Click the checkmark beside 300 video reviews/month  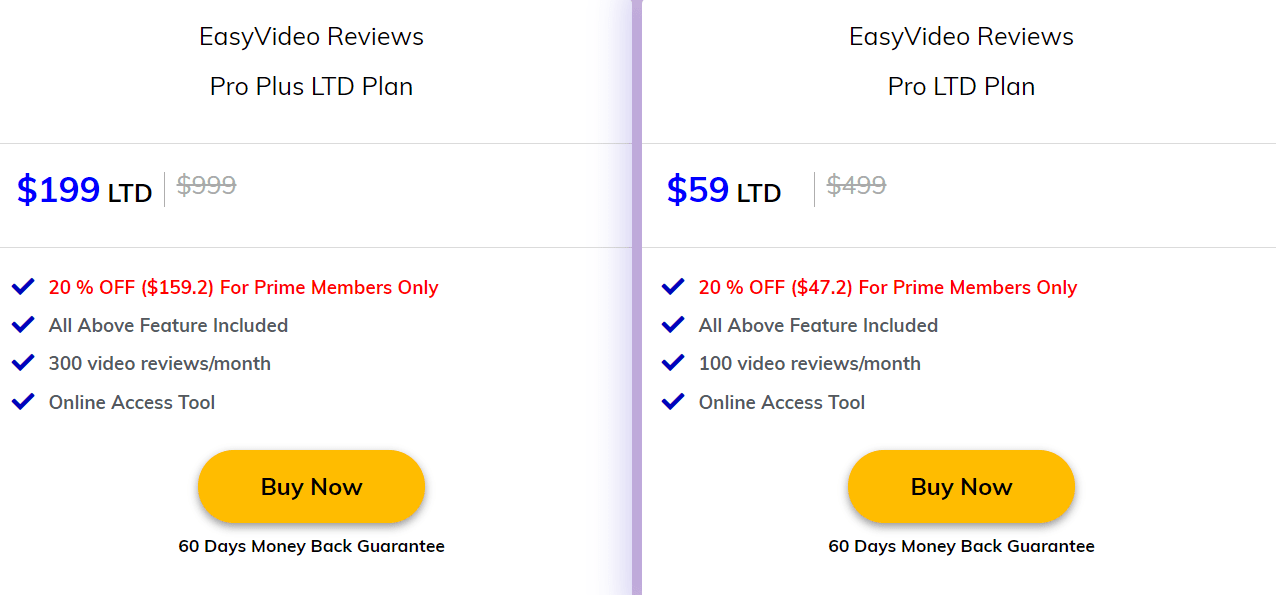23,363
